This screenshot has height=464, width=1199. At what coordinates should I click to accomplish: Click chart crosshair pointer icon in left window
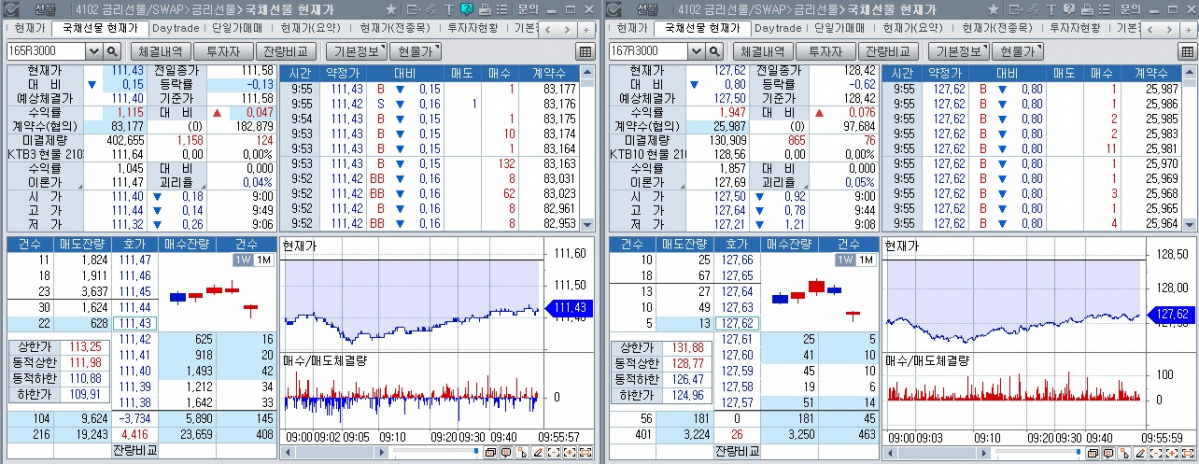(522, 453)
